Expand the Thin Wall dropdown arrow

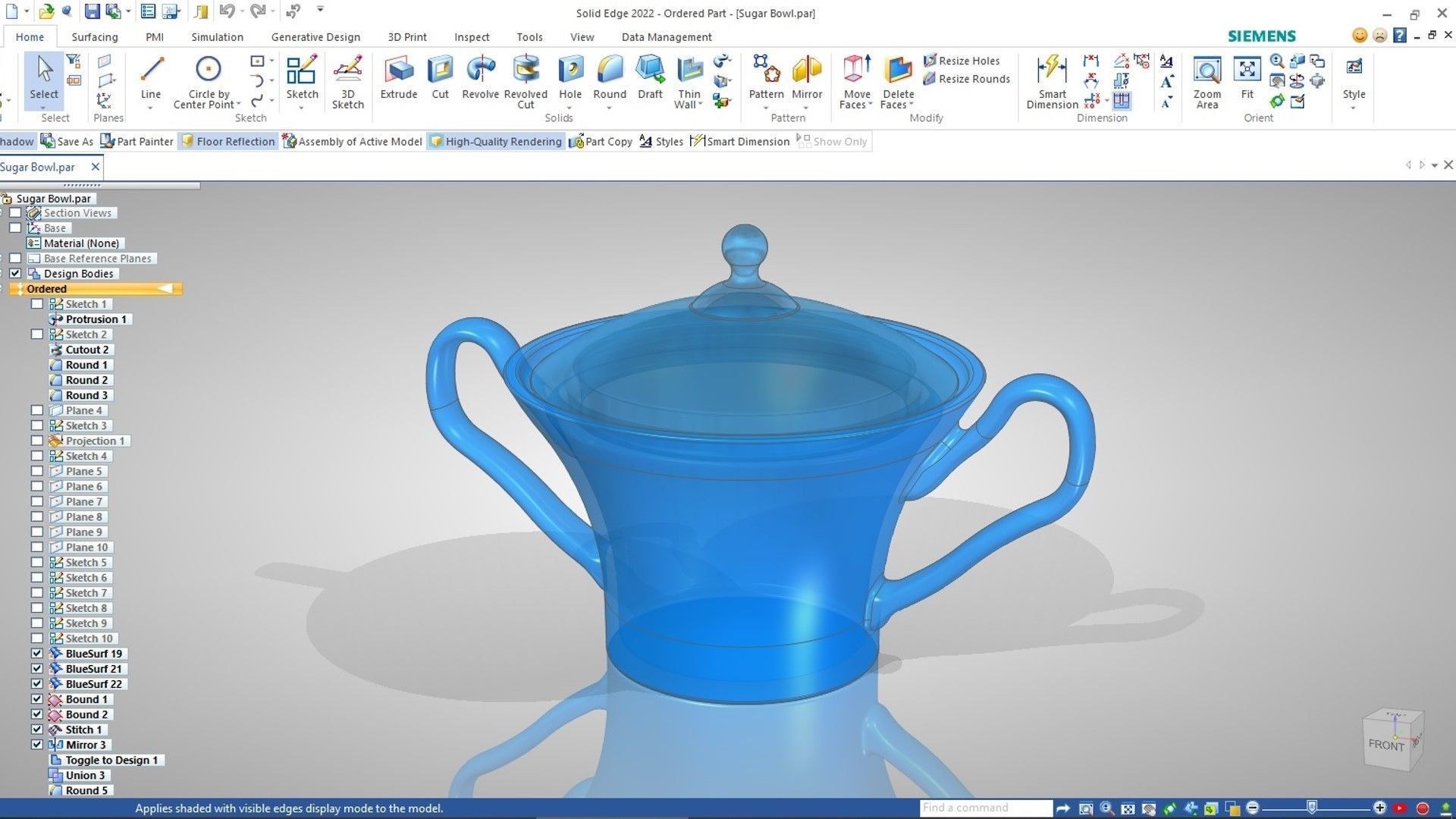700,105
